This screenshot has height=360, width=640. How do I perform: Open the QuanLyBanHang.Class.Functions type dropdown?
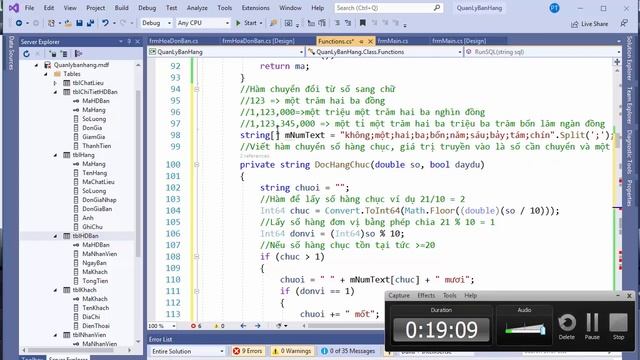pos(384,52)
